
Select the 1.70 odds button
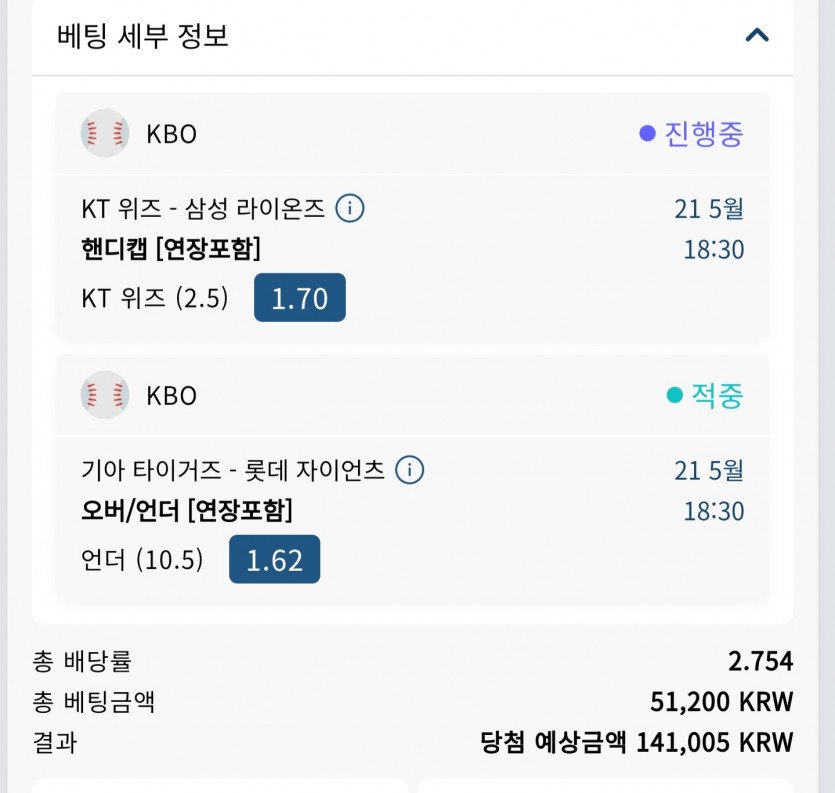click(x=300, y=297)
